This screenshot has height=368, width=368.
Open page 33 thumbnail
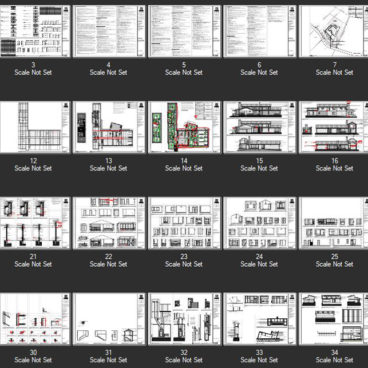(260, 319)
